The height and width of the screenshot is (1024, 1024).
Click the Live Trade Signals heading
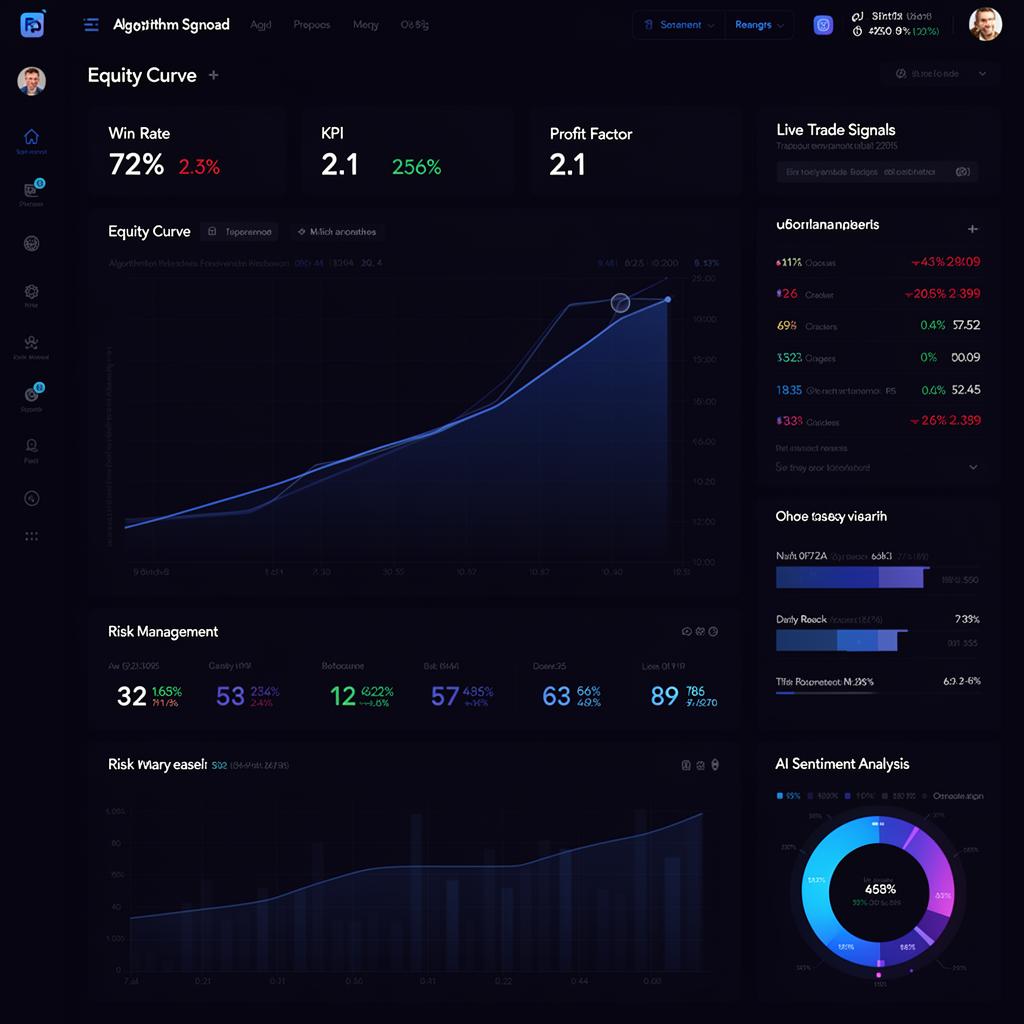click(835, 129)
